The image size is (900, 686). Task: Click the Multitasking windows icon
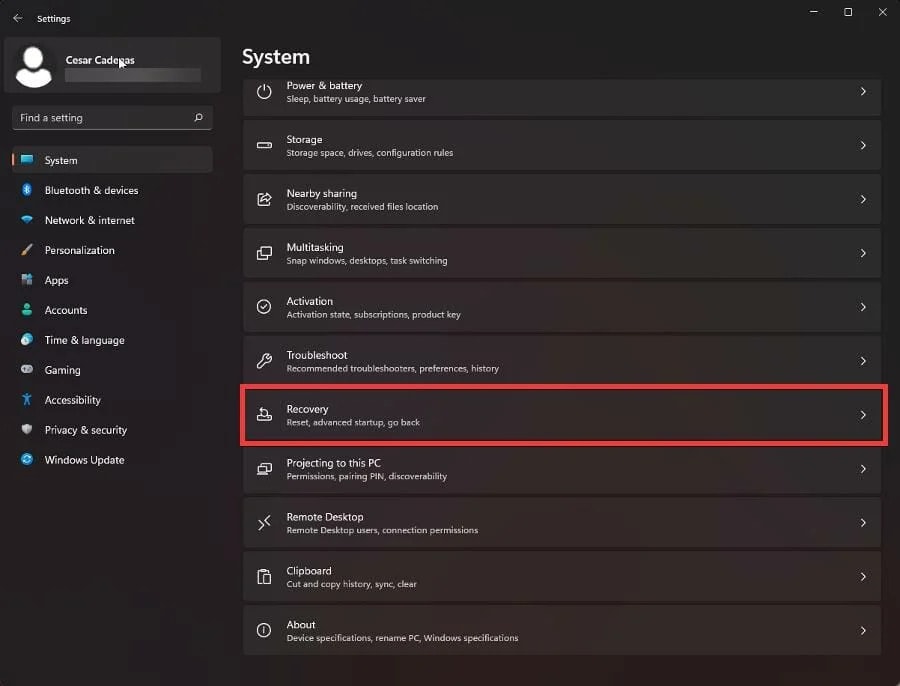click(264, 253)
